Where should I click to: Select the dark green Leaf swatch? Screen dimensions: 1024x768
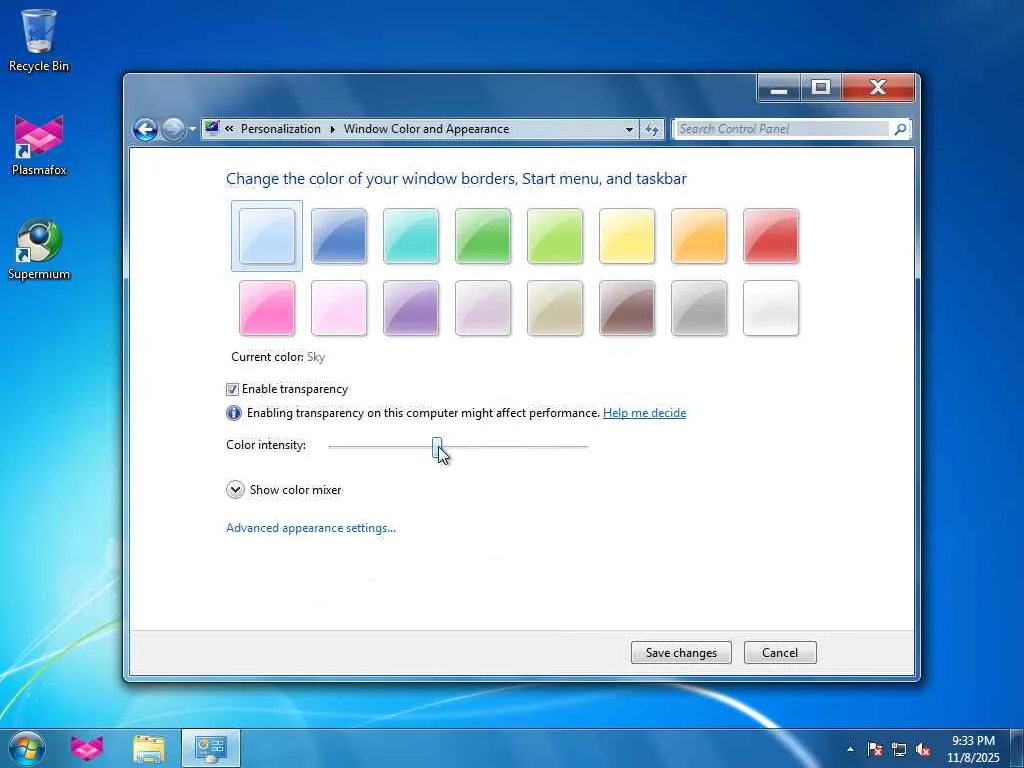(x=483, y=236)
